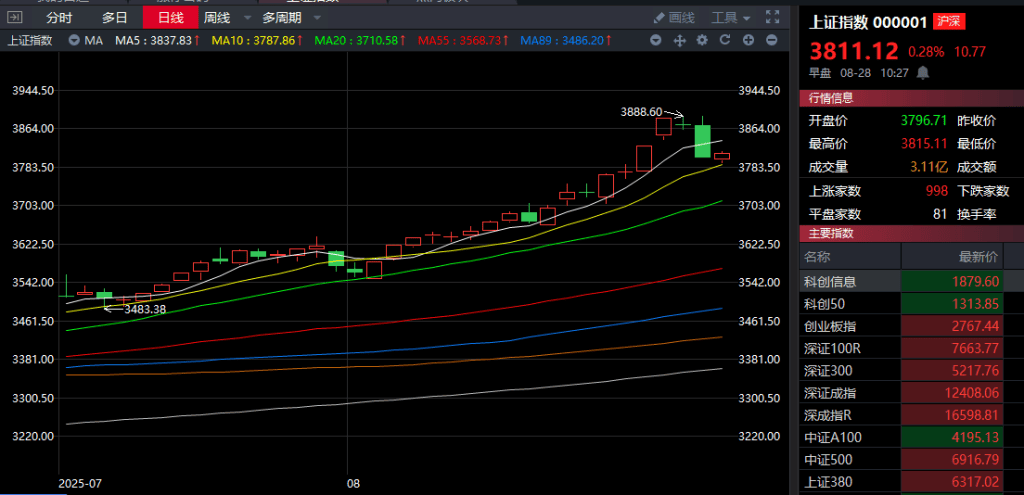The height and width of the screenshot is (495, 1024).
Task: Click the 开盘价 value 3796.71
Action: [924, 121]
